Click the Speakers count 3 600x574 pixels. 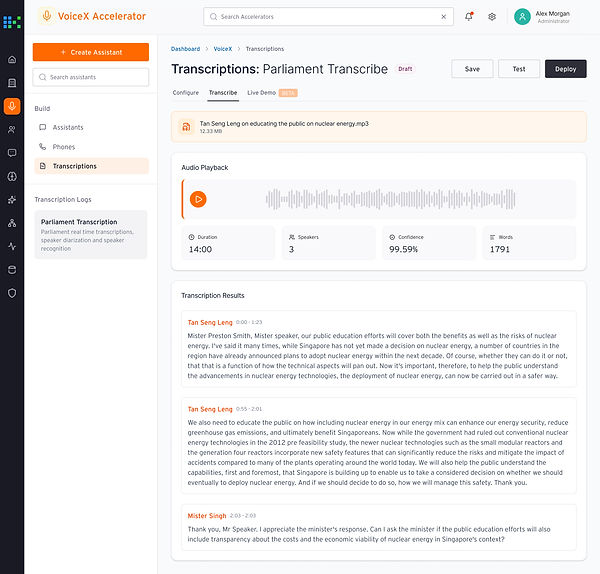tap(292, 249)
